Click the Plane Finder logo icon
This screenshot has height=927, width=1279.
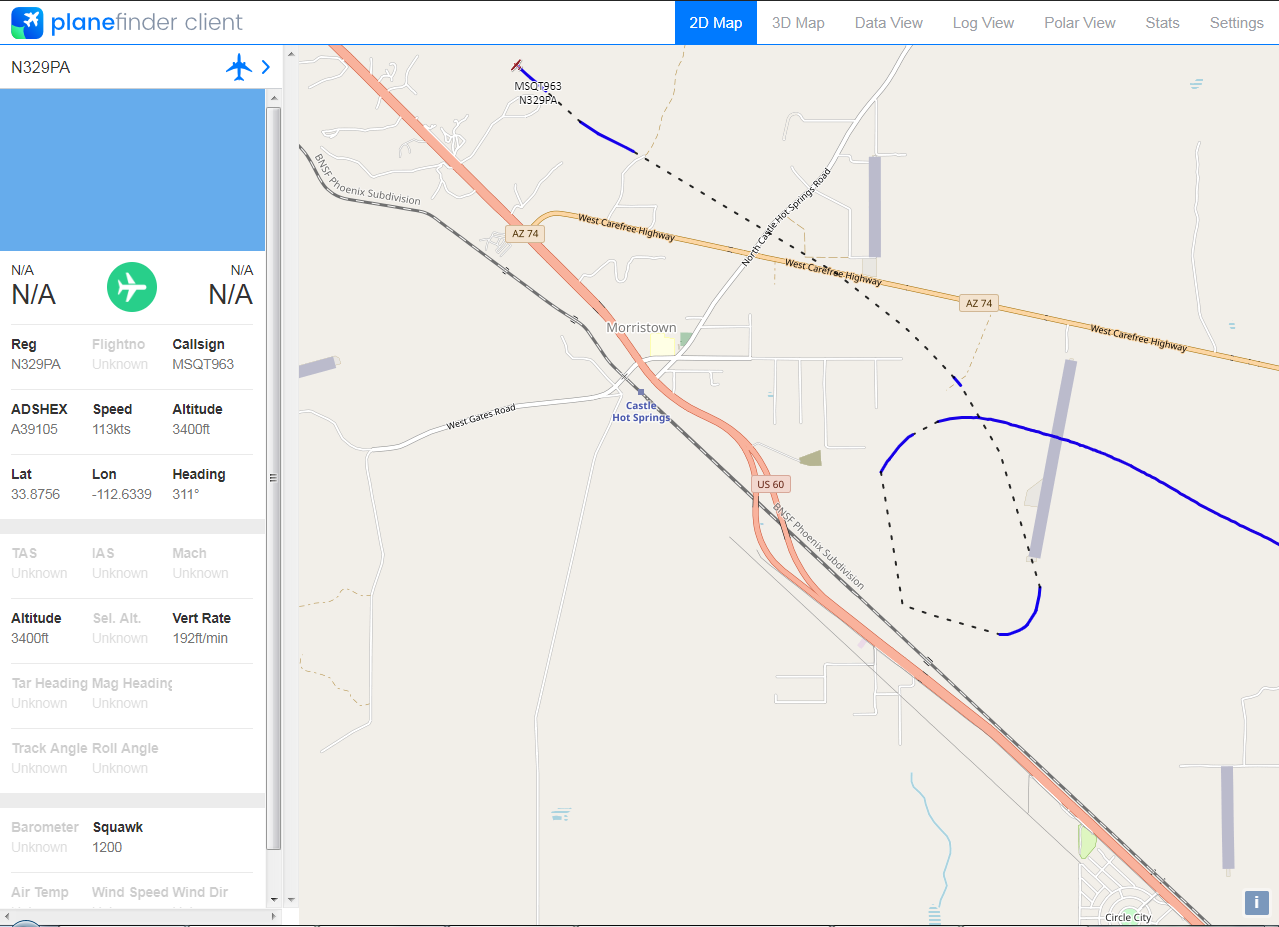click(27, 22)
